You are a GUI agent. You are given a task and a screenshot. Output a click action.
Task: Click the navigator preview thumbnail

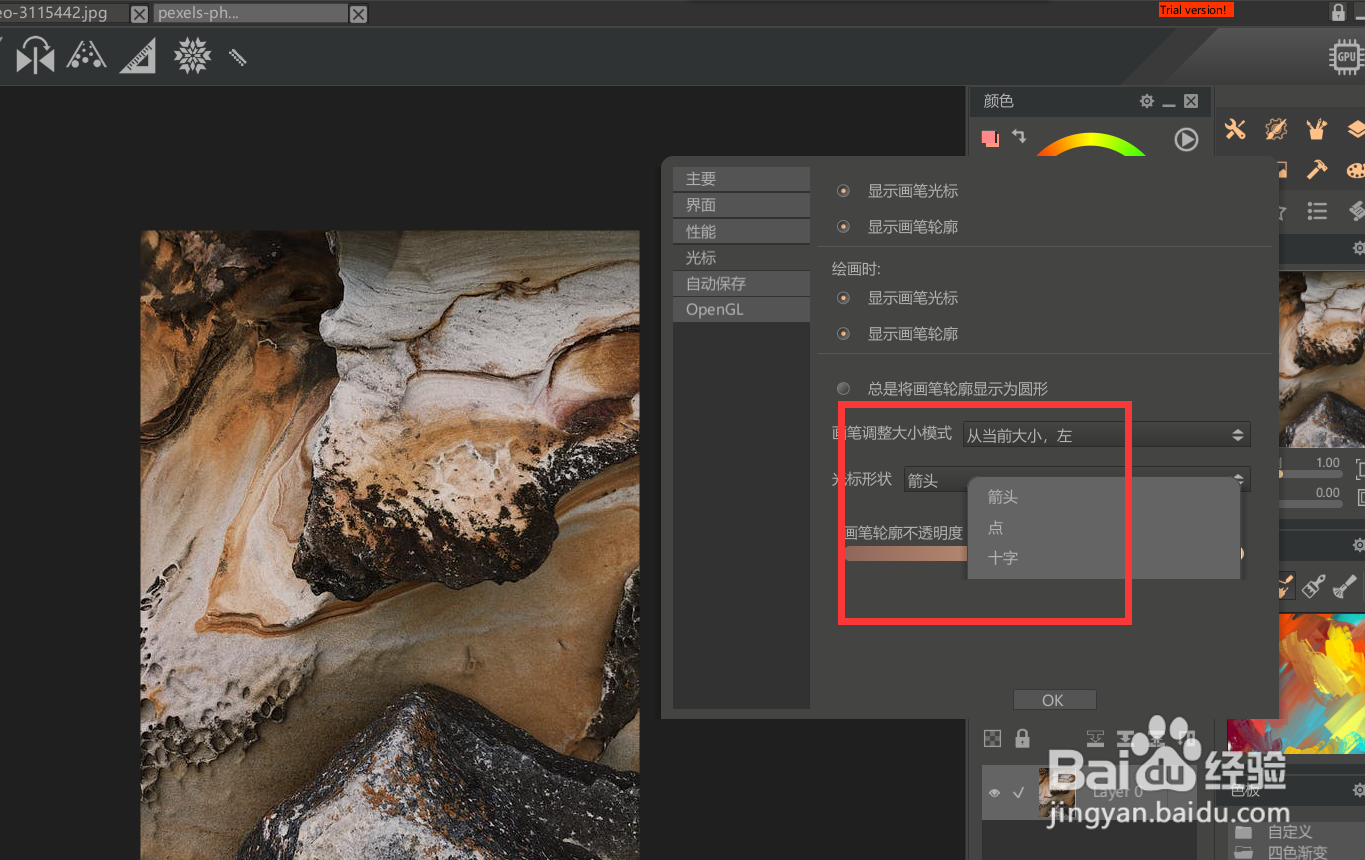1322,359
